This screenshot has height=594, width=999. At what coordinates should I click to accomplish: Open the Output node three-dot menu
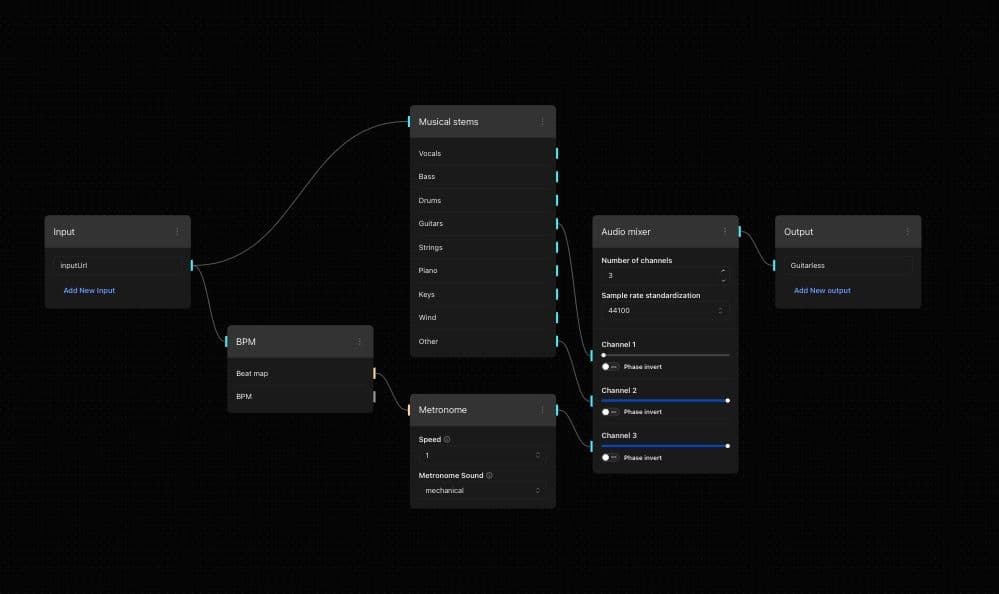coord(908,232)
